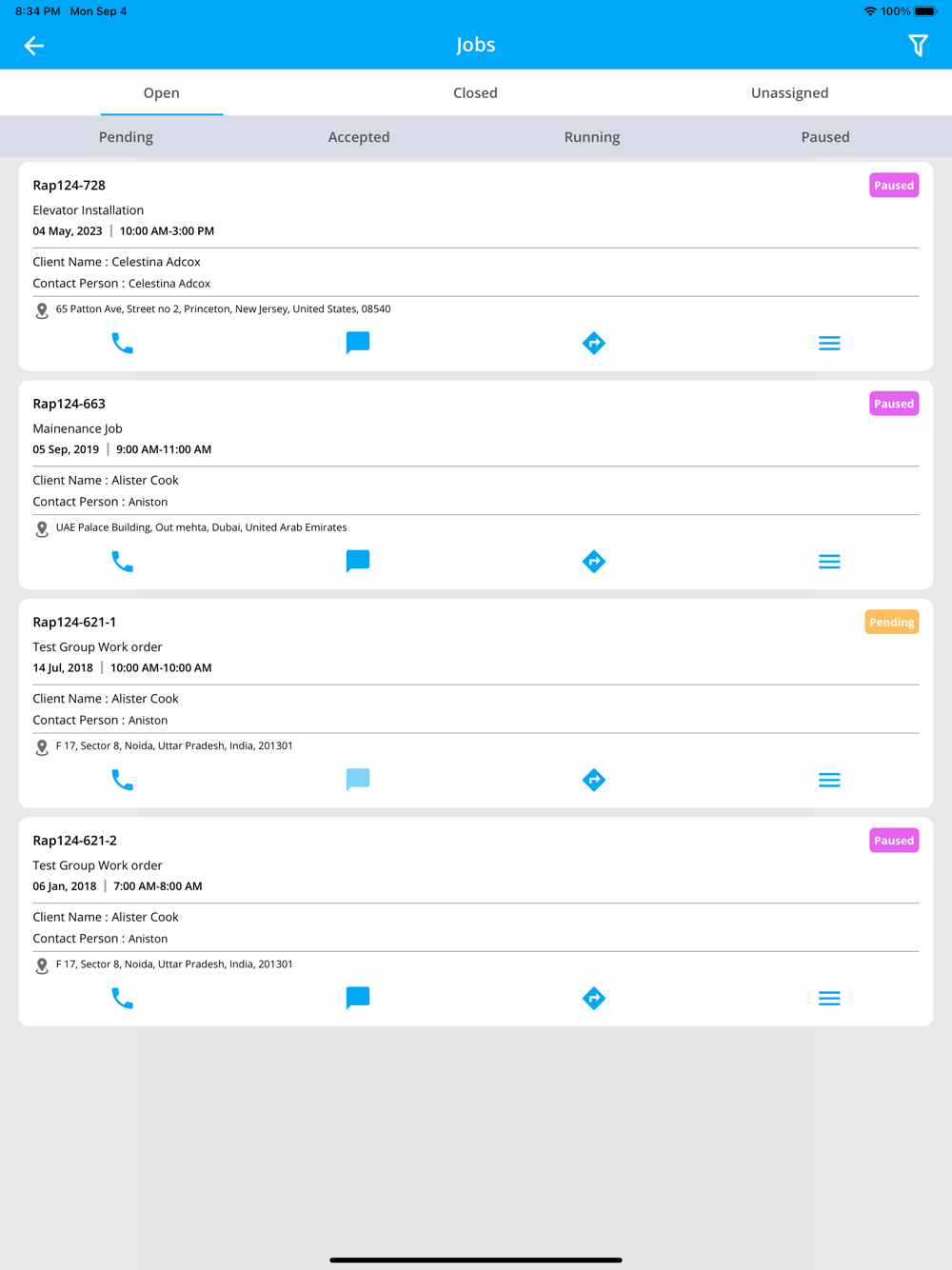Viewport: 952px width, 1270px height.
Task: Switch to the Unassigned tab
Action: click(x=789, y=92)
